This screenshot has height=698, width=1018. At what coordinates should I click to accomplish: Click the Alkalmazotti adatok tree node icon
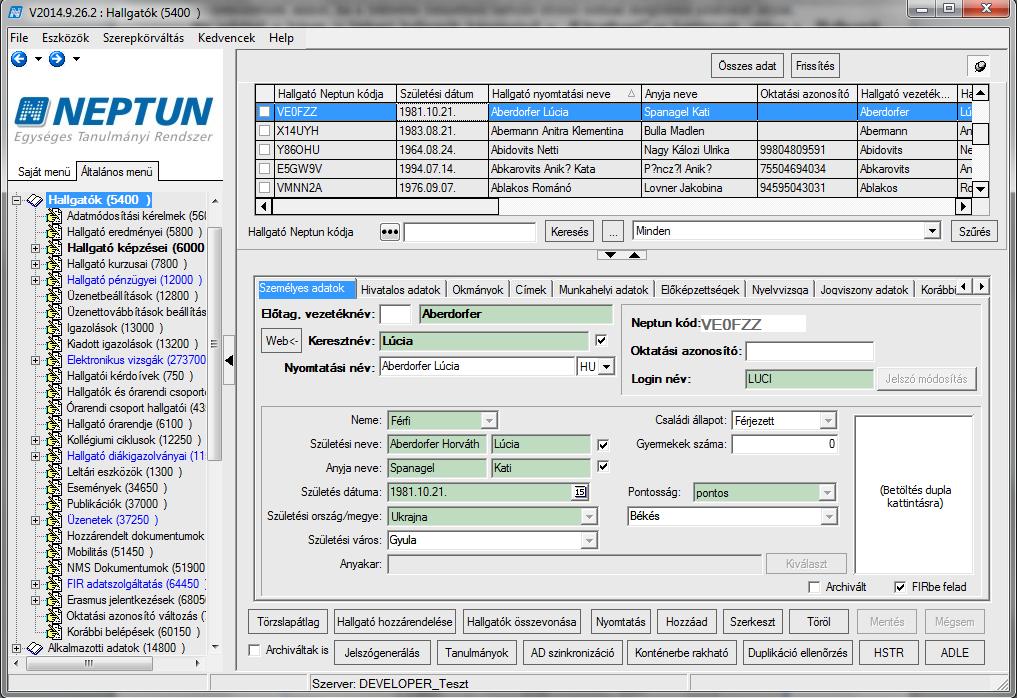pyautogui.click(x=35, y=648)
